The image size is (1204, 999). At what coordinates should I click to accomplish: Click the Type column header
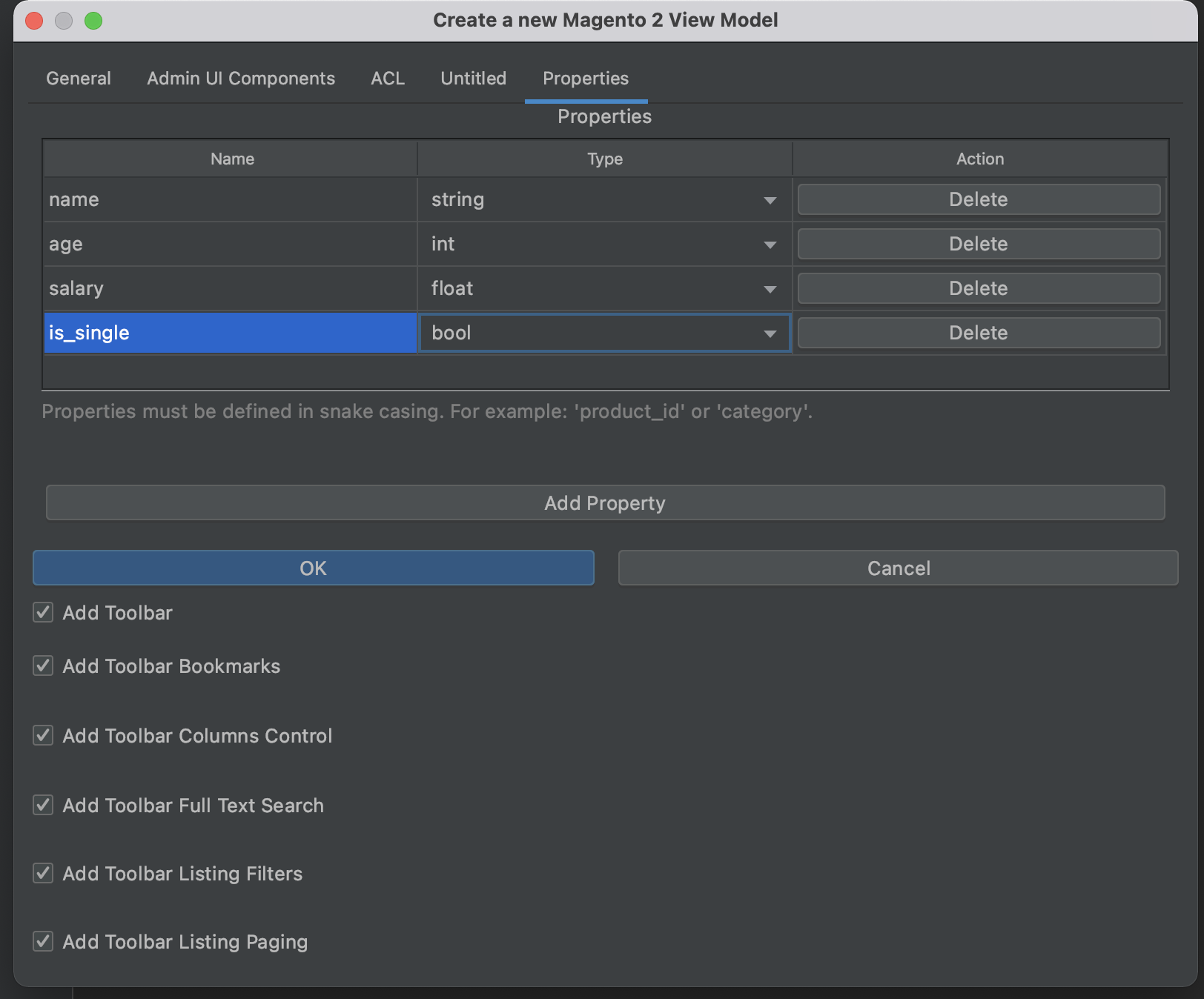point(605,159)
